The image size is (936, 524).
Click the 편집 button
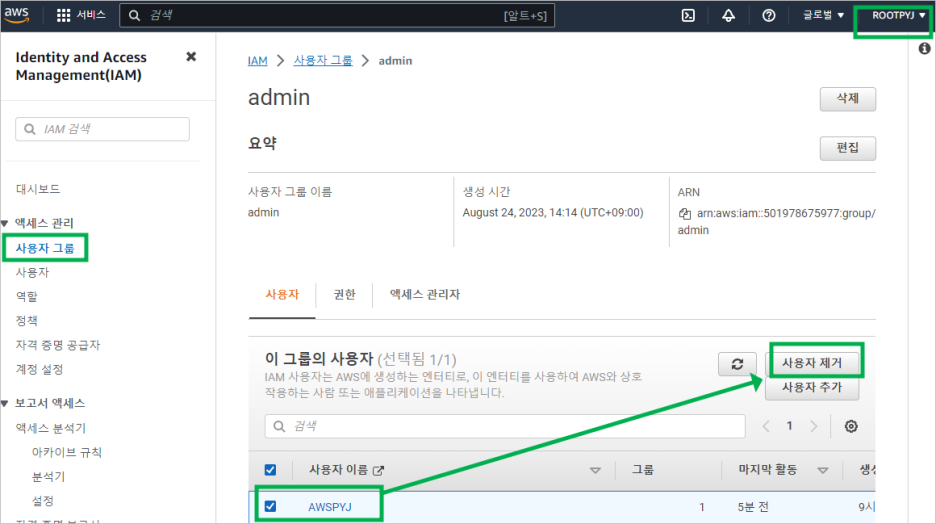(x=848, y=148)
